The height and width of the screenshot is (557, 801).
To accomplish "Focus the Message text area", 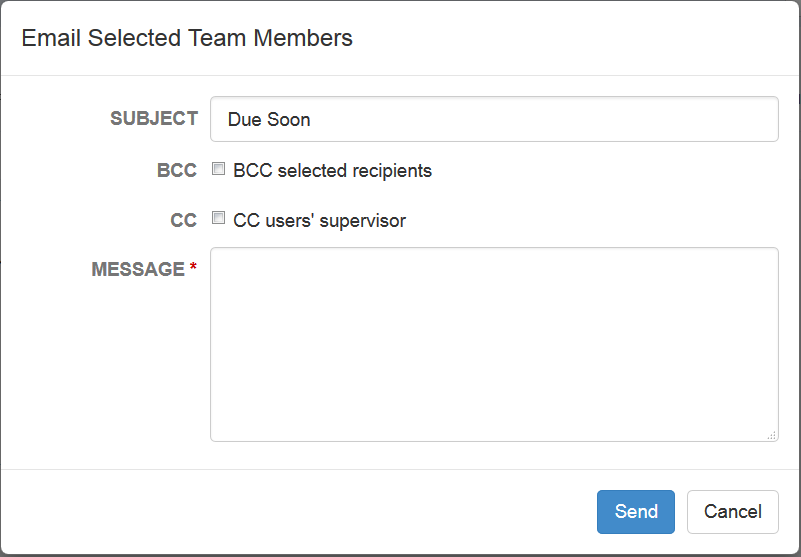I will click(x=494, y=344).
